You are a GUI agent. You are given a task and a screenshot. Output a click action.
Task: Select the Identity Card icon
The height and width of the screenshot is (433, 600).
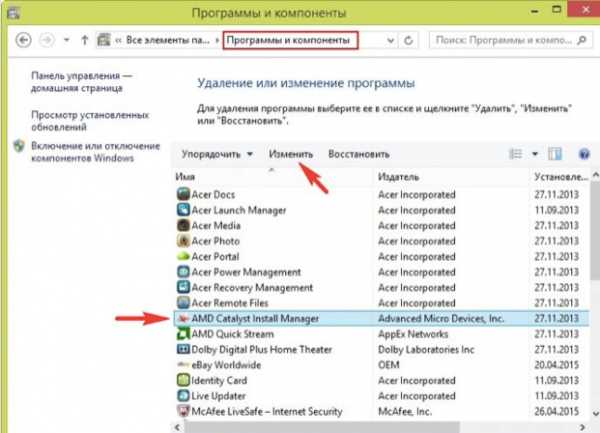click(x=183, y=380)
